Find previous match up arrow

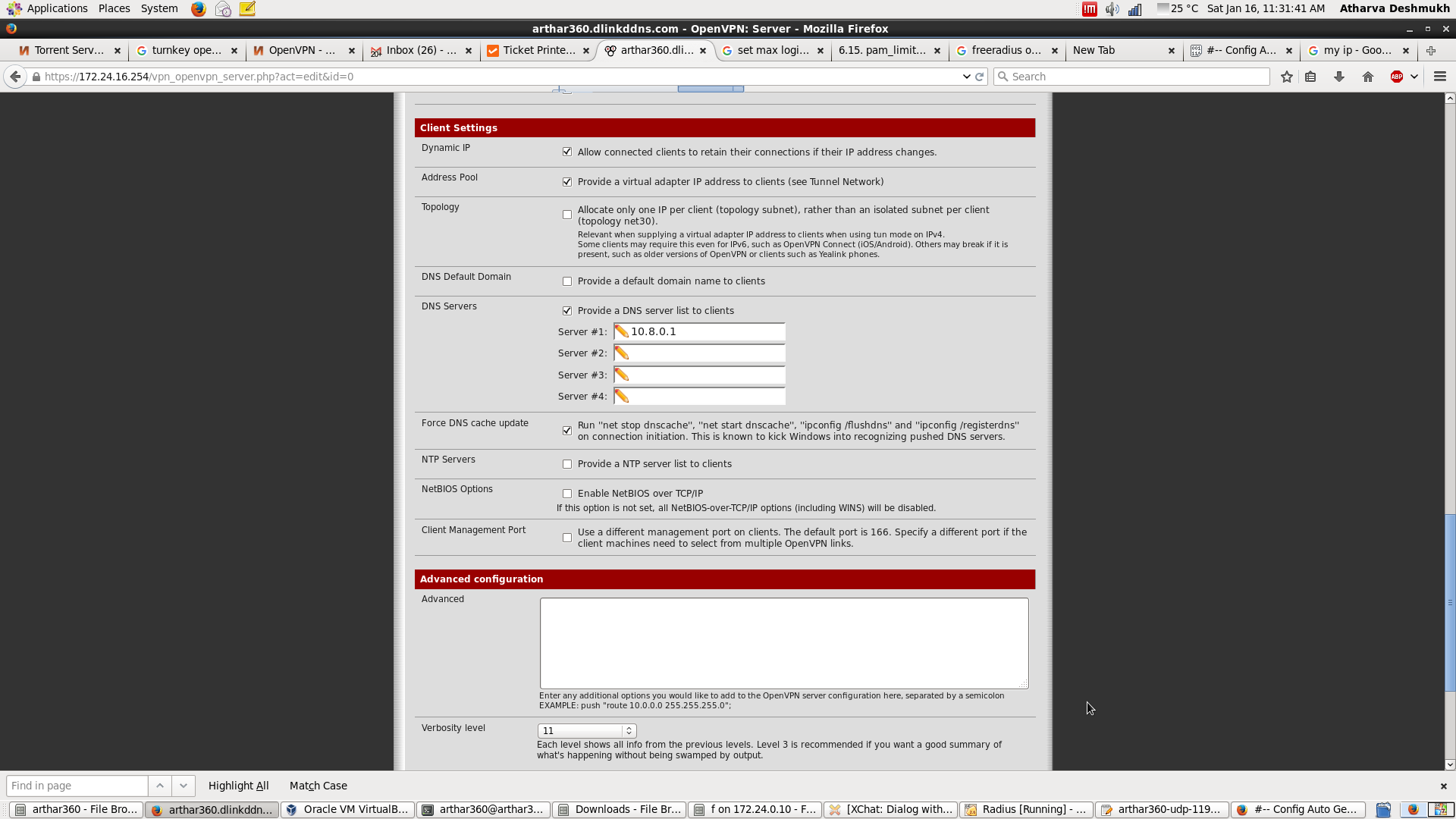point(160,786)
